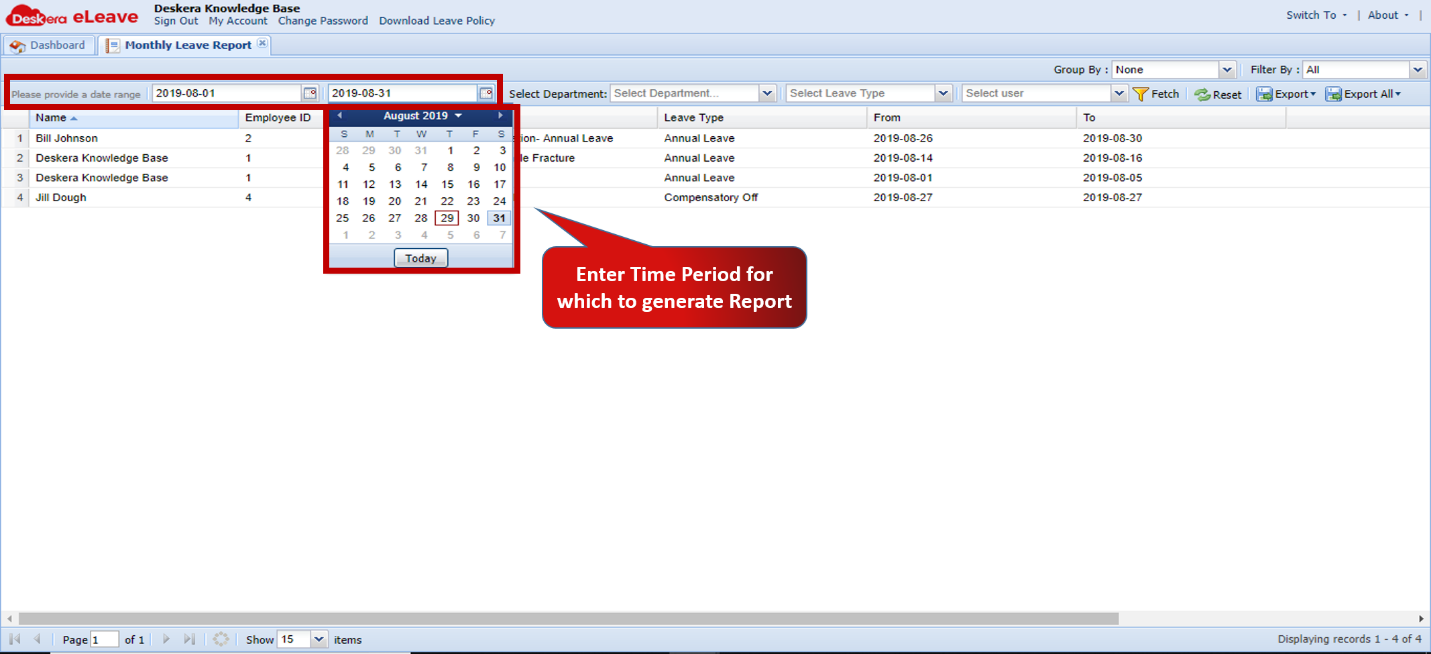Click the Deskera eLeave logo
The image size is (1431, 654).
coord(71,15)
